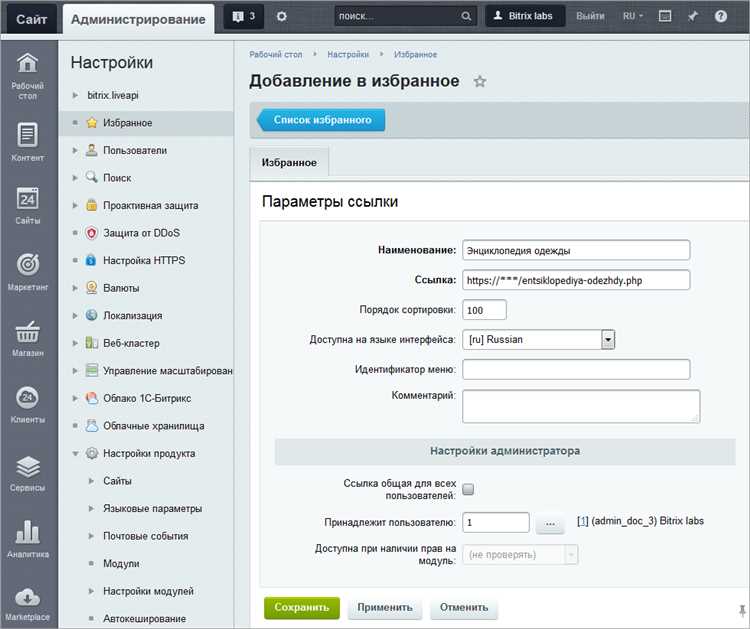Expand Почтовые события subnode arrow
Viewport: 750px width, 629px height.
point(91,536)
